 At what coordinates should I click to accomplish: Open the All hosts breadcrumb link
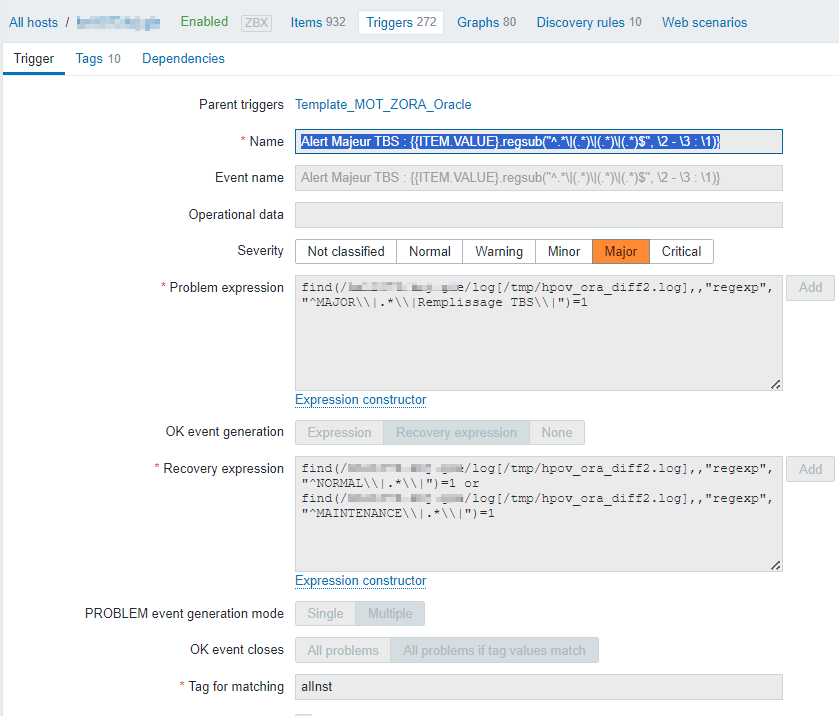coord(35,22)
